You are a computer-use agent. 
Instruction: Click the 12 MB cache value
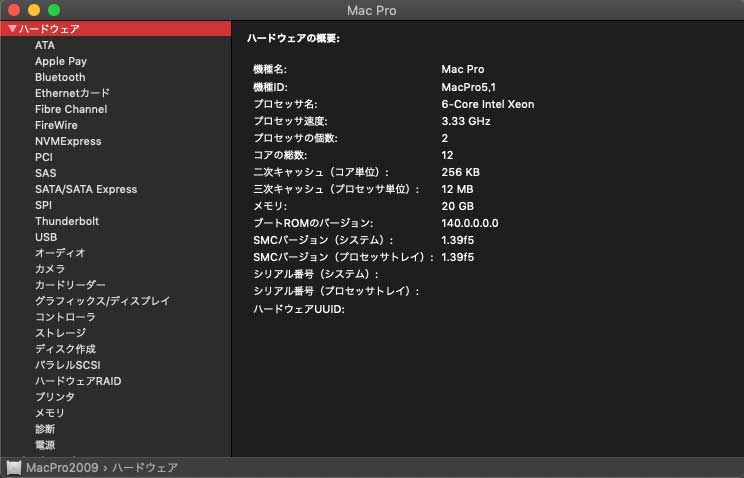(x=457, y=189)
